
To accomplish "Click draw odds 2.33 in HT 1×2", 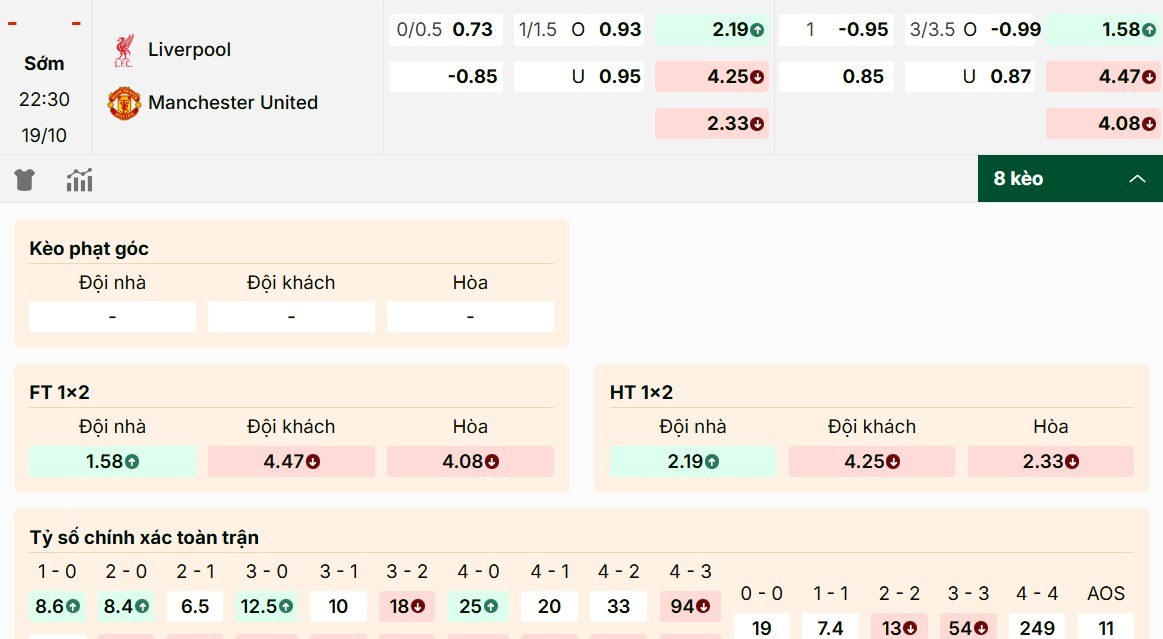I will (1050, 461).
